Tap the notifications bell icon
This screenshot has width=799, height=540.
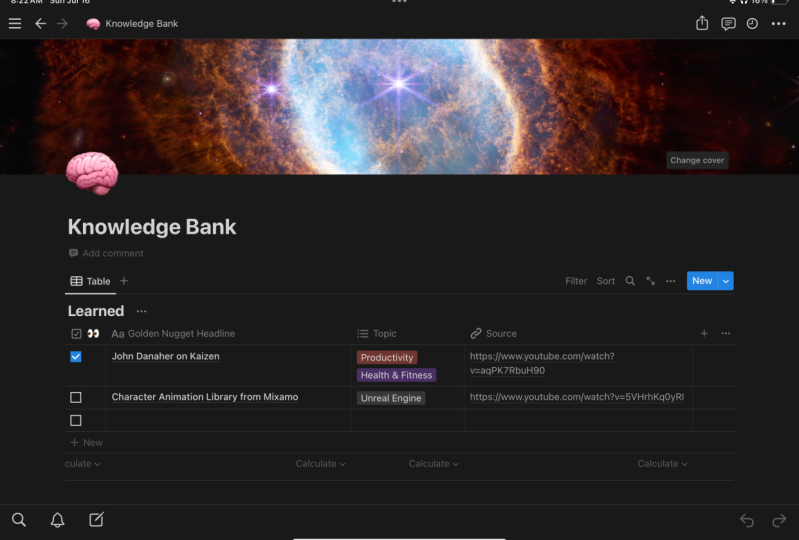[58, 519]
